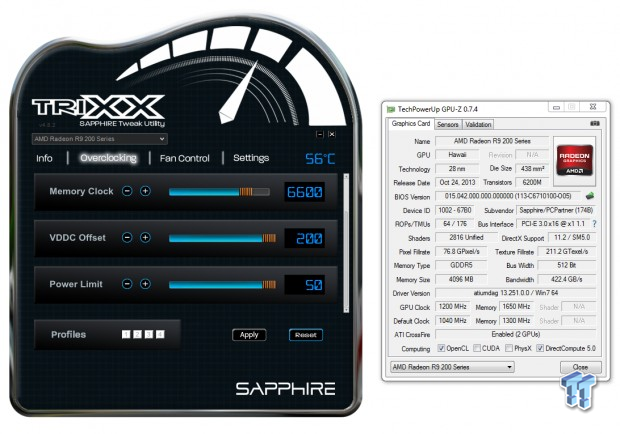Open the Settings tab in TRIXX

pos(251,158)
